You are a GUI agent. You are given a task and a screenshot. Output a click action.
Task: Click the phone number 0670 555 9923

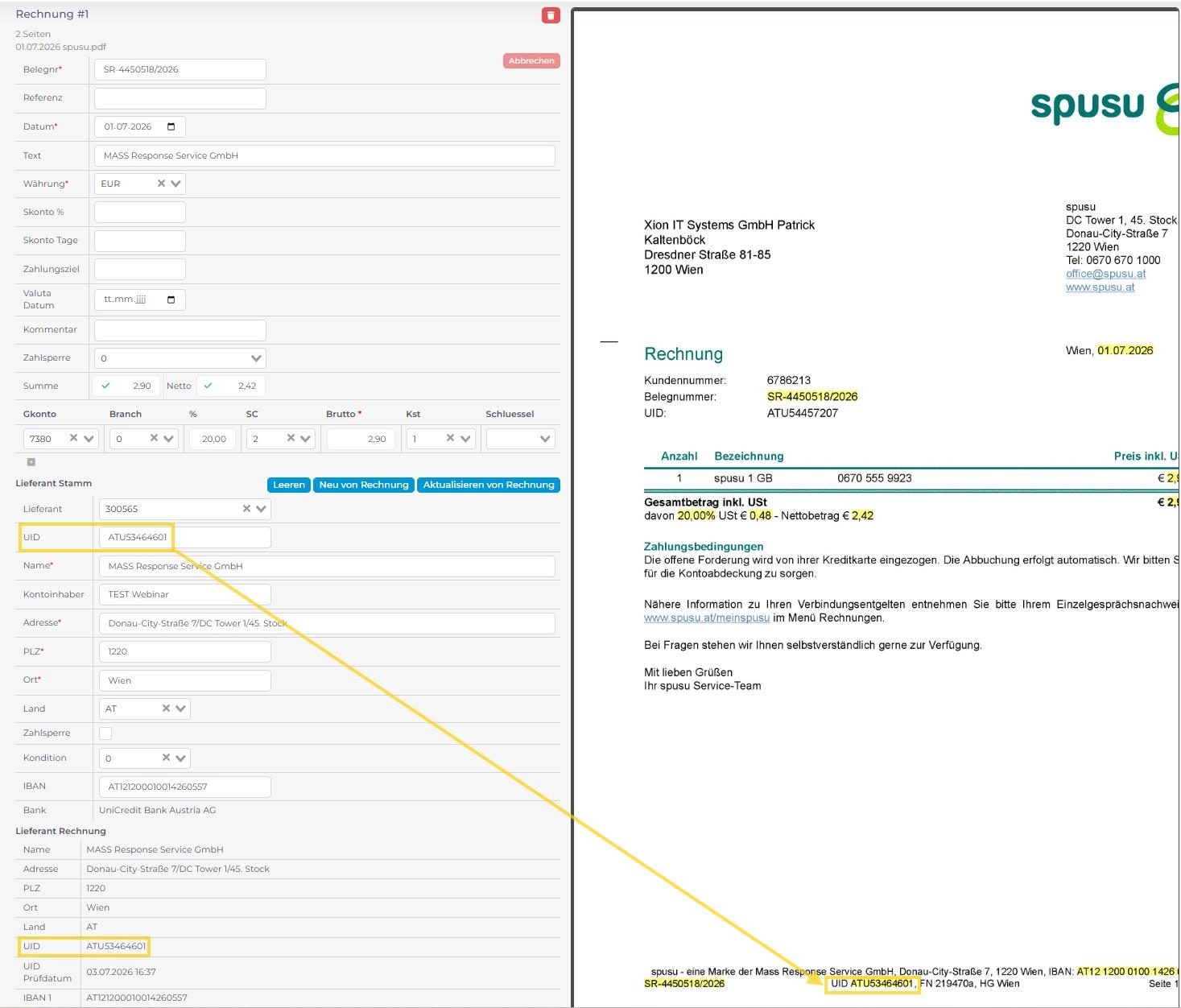click(x=874, y=478)
